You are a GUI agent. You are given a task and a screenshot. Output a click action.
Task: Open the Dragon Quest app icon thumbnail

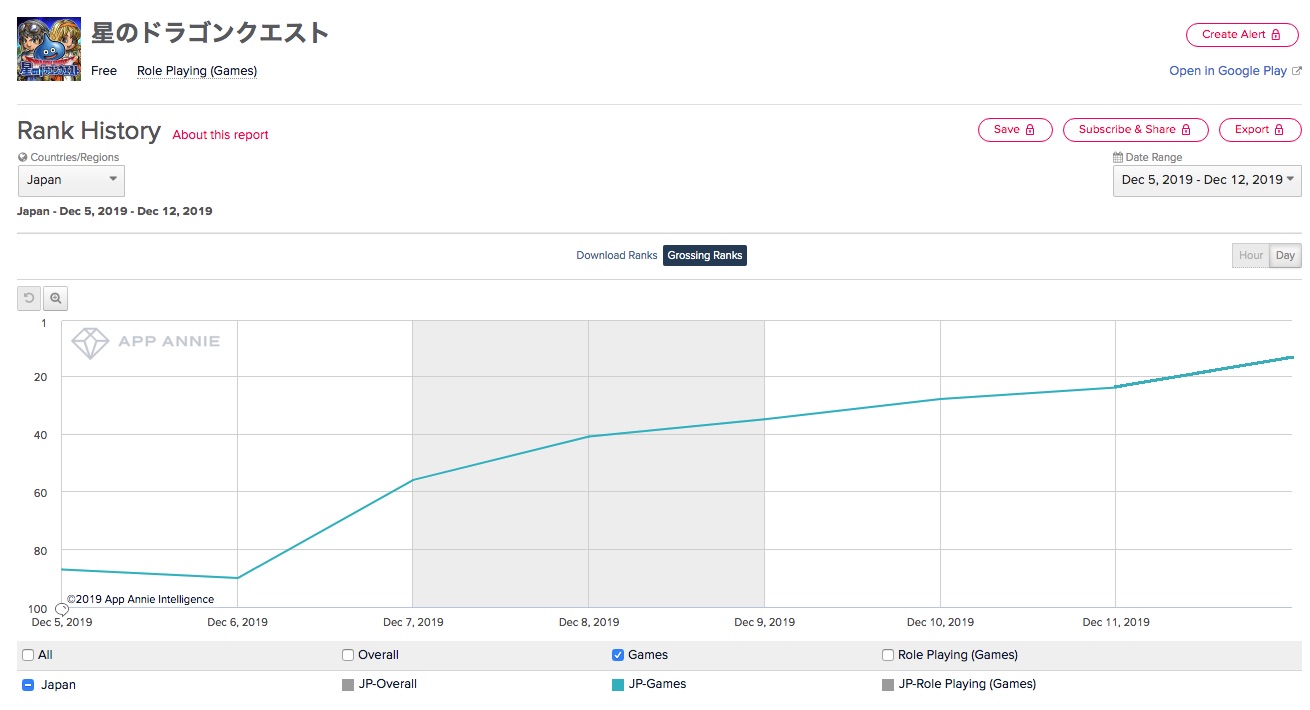coord(49,49)
